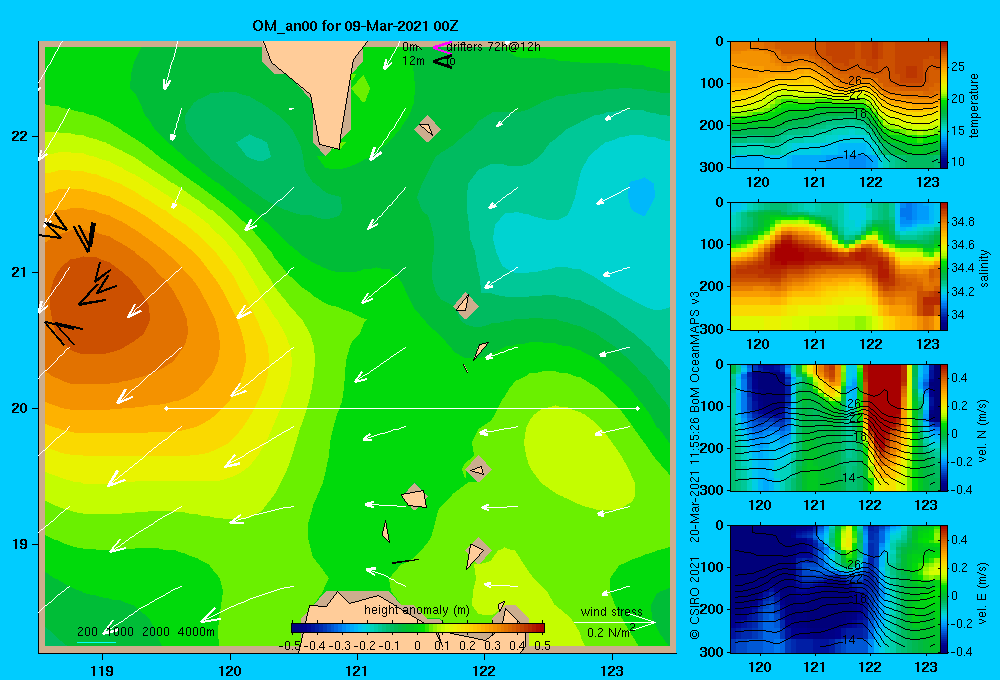Click the "26" isotherm label in temperature panel
Viewport: 1000px width, 680px height.
[x=855, y=80]
